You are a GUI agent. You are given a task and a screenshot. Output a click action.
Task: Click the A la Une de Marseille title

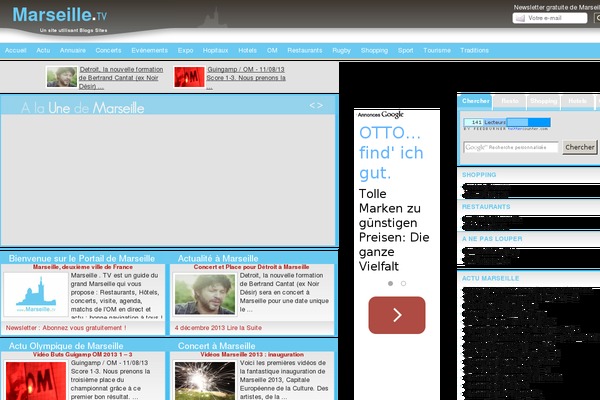[x=83, y=108]
